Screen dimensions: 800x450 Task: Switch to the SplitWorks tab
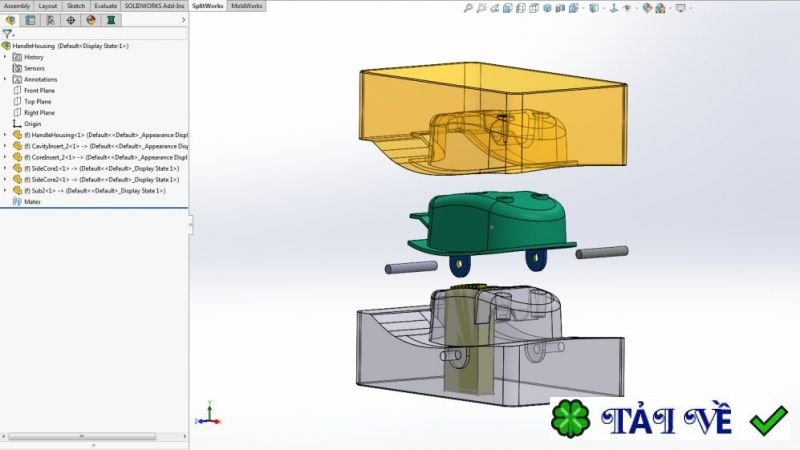tap(208, 6)
